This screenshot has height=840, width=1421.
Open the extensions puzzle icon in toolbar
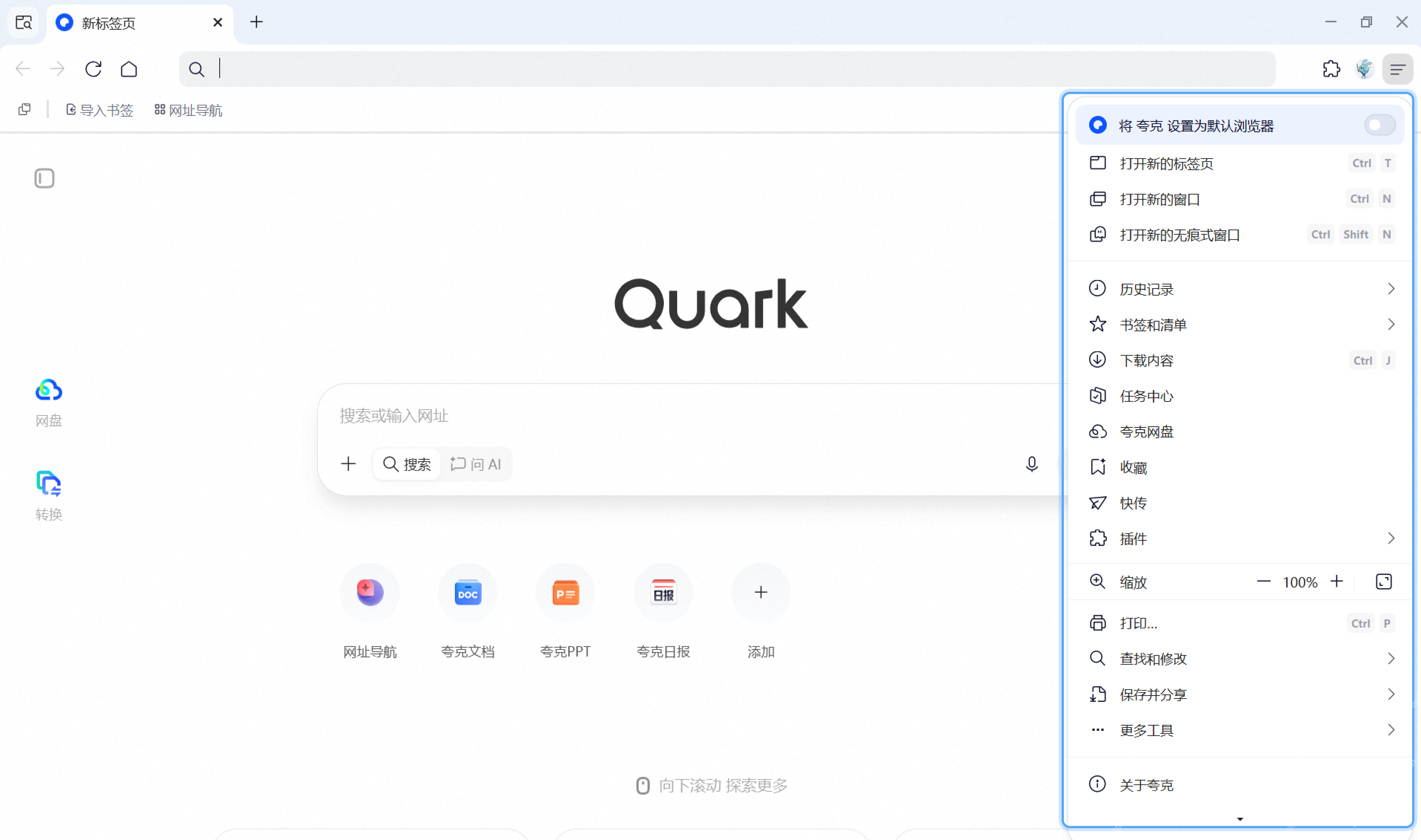pos(1330,69)
